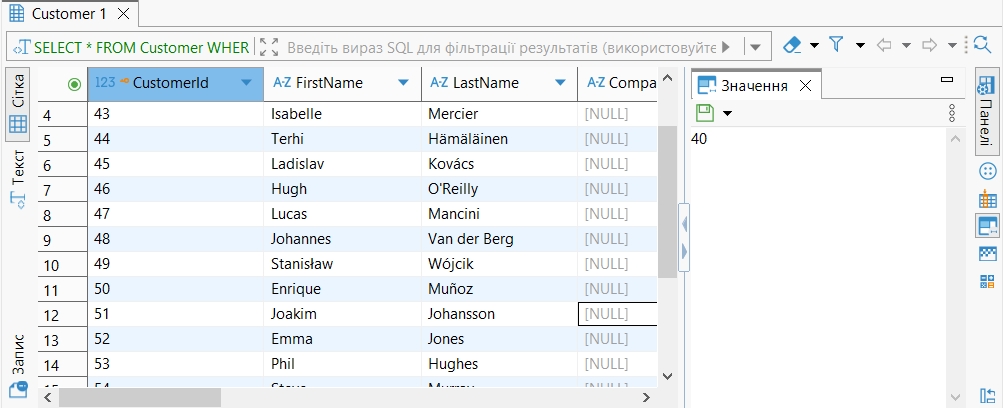Open the filter history dropdown
This screenshot has height=408, width=1003.
pos(755,47)
